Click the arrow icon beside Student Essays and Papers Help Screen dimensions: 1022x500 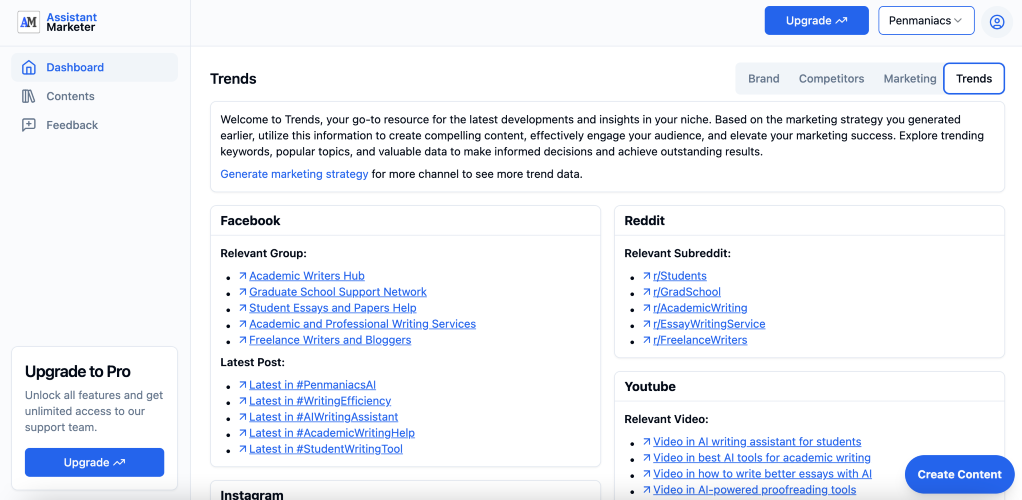click(x=242, y=308)
